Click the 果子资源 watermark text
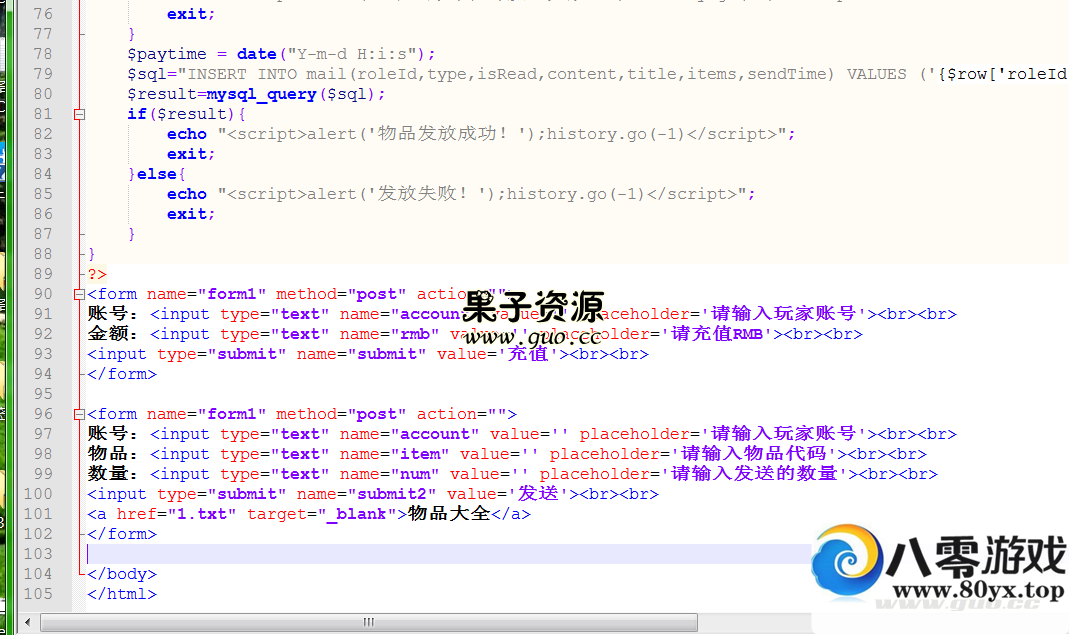This screenshot has width=1069, height=635. [x=533, y=305]
